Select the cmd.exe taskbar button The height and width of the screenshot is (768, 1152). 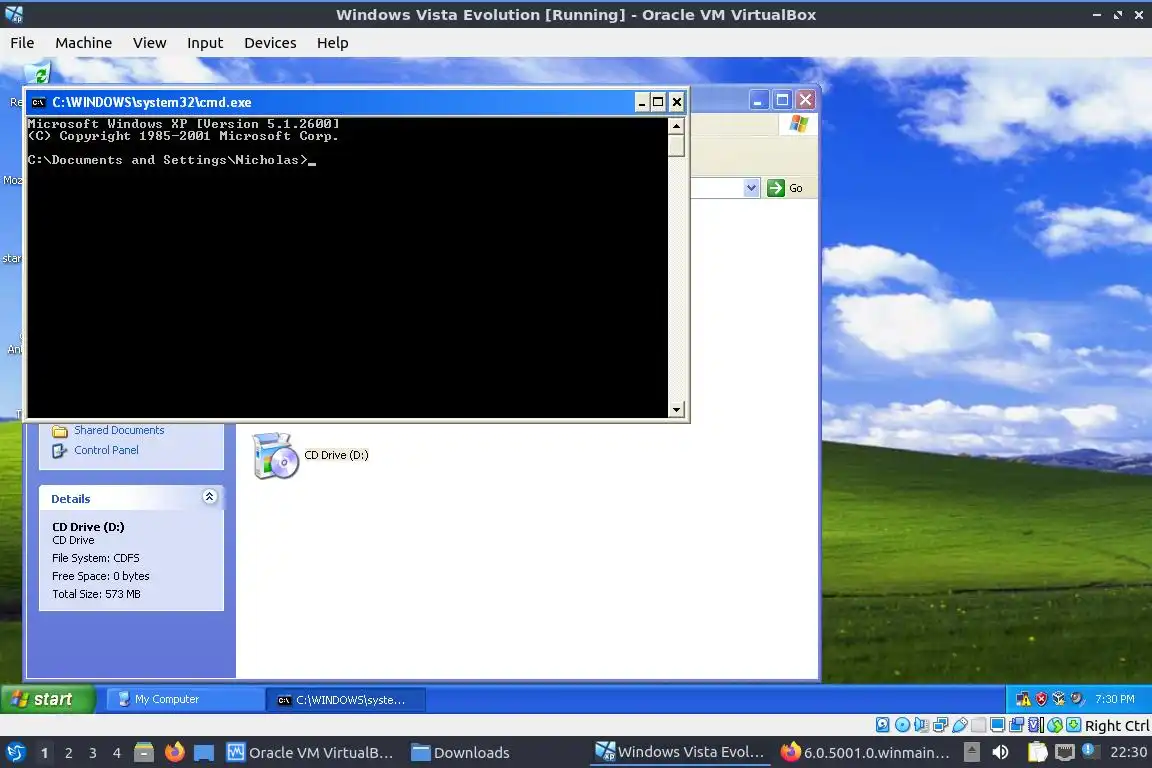346,700
